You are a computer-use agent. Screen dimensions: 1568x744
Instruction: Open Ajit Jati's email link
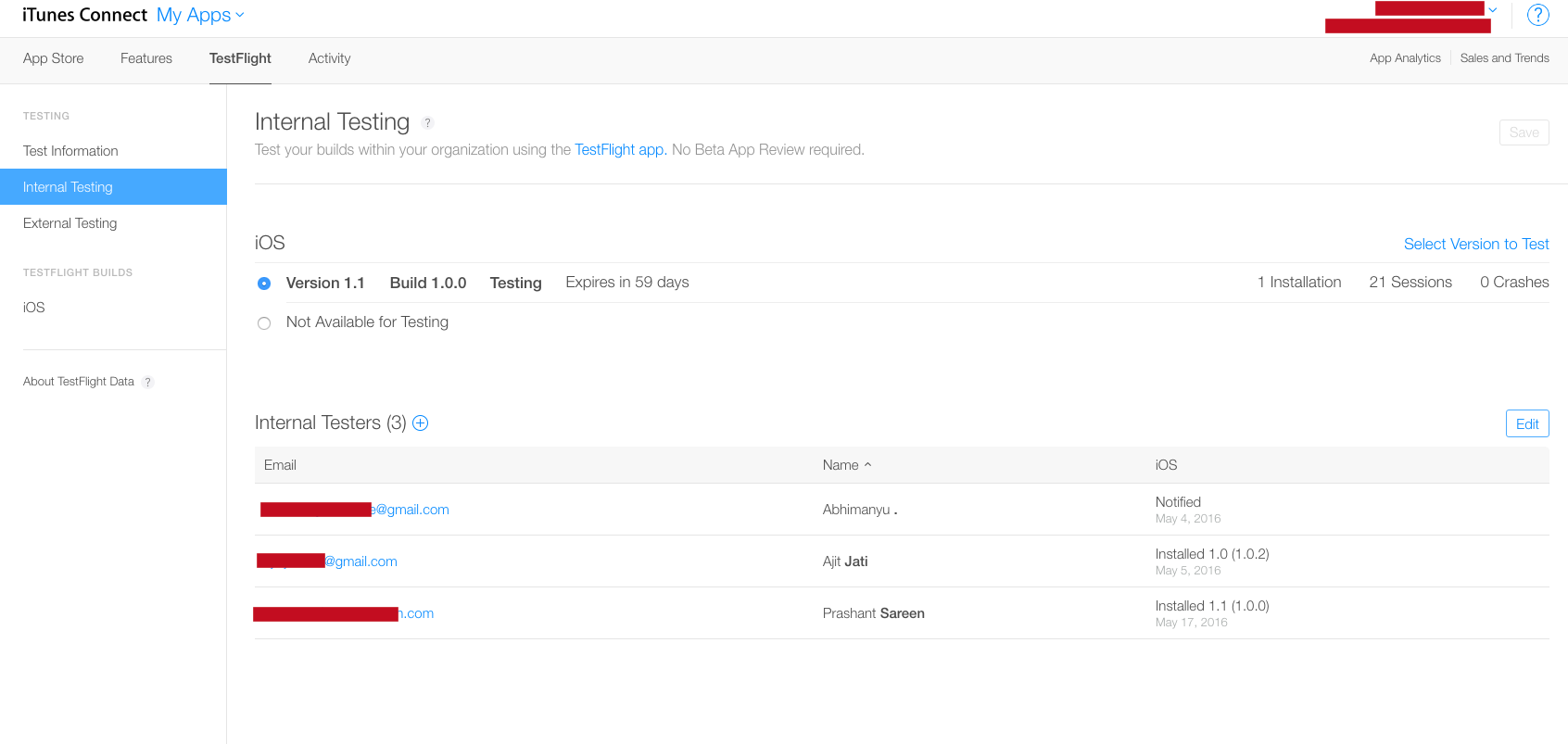pos(327,561)
